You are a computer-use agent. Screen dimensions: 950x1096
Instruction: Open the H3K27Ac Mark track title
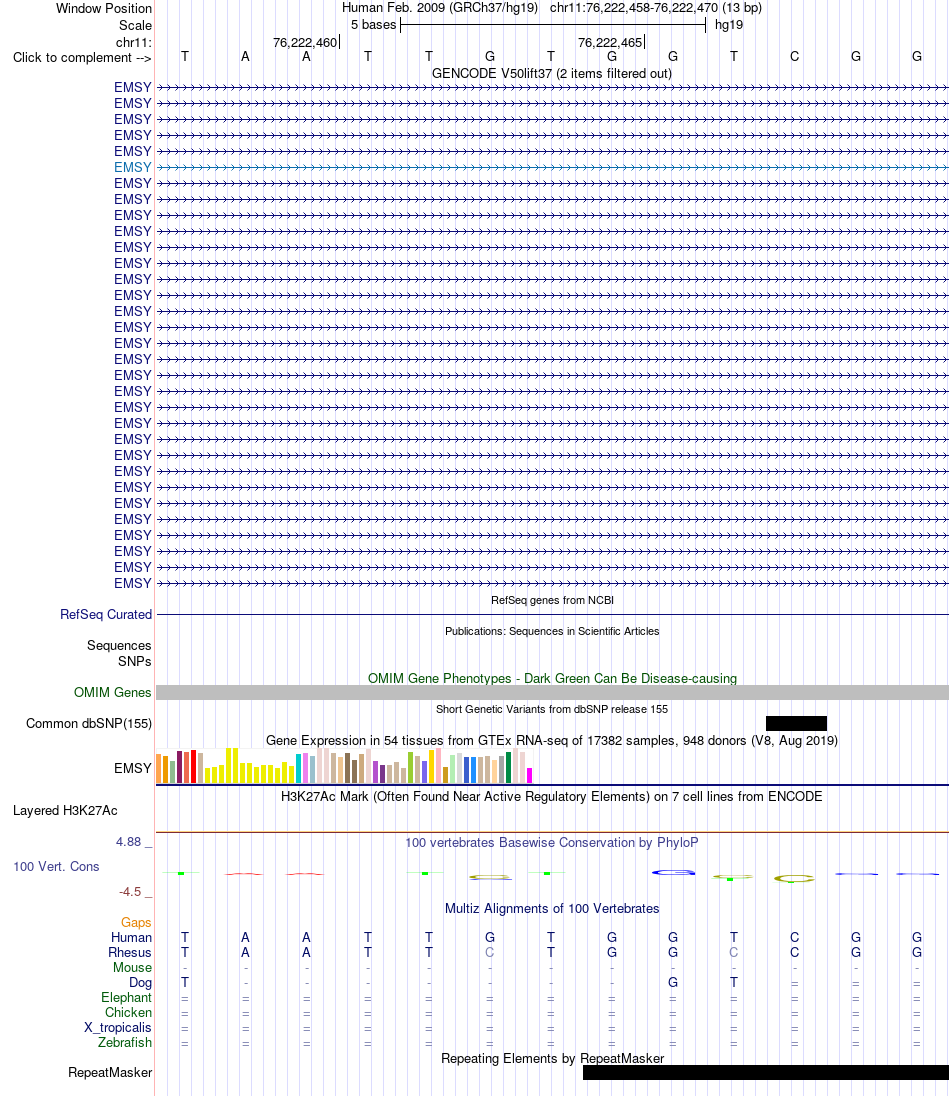click(552, 796)
